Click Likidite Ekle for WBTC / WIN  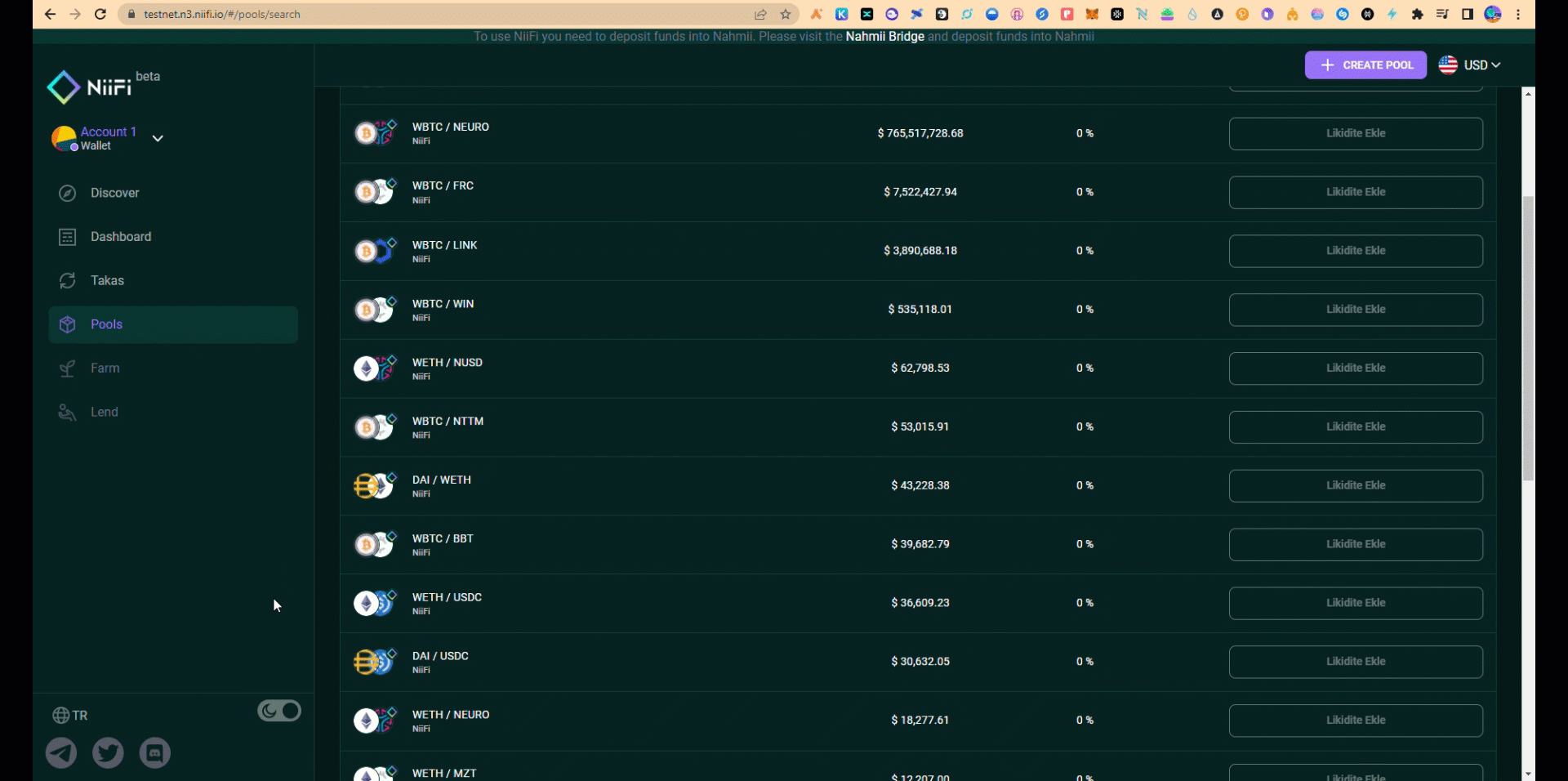click(1356, 310)
